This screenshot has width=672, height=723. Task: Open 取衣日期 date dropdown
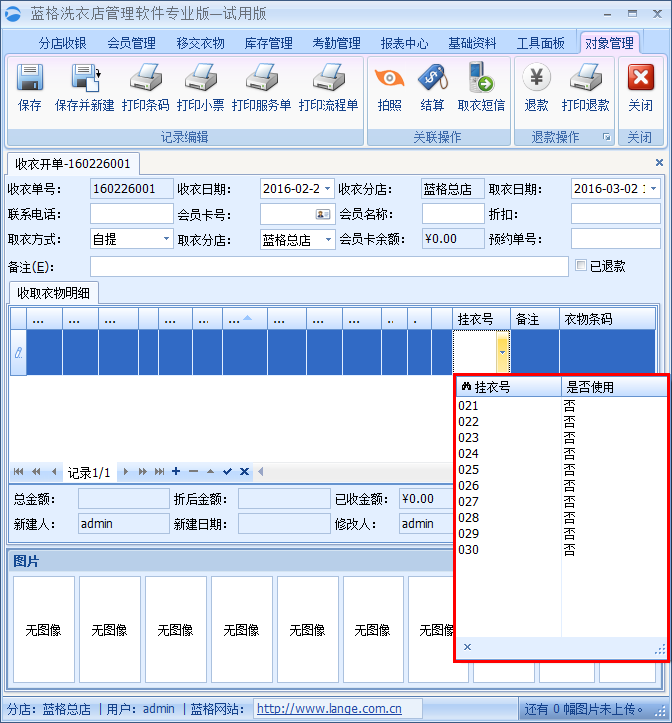tap(654, 189)
